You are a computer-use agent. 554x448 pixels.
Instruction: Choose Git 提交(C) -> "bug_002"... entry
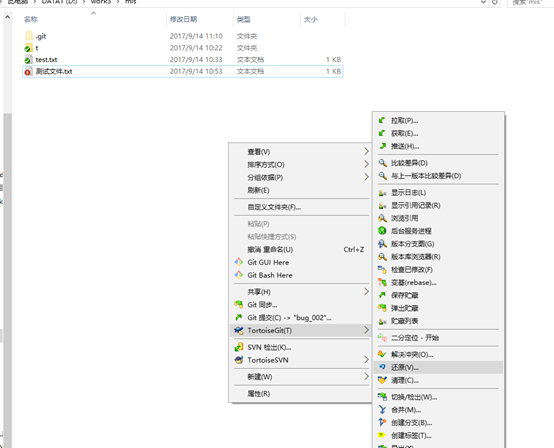coord(300,318)
